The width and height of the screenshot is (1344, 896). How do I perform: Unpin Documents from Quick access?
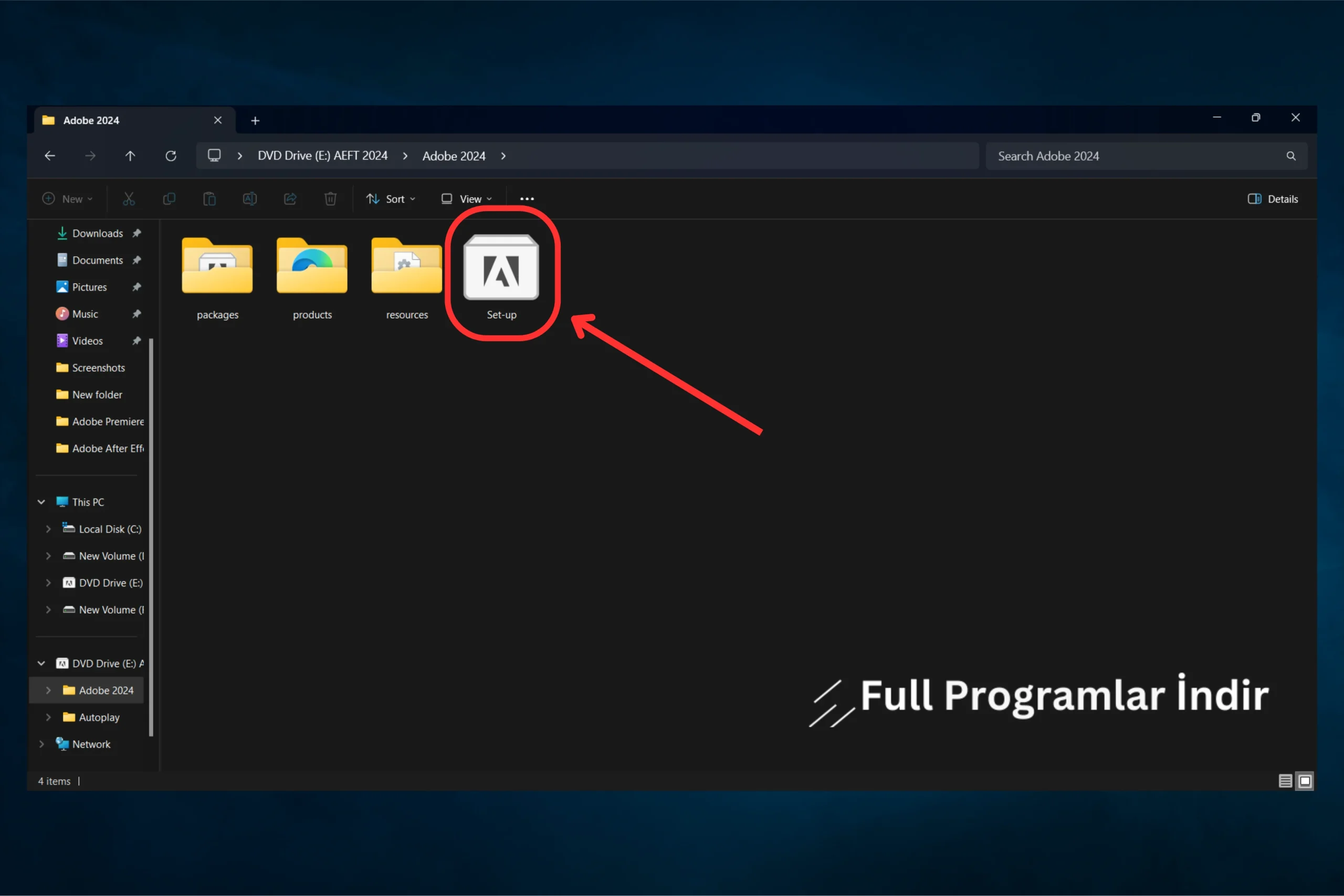pyautogui.click(x=136, y=260)
